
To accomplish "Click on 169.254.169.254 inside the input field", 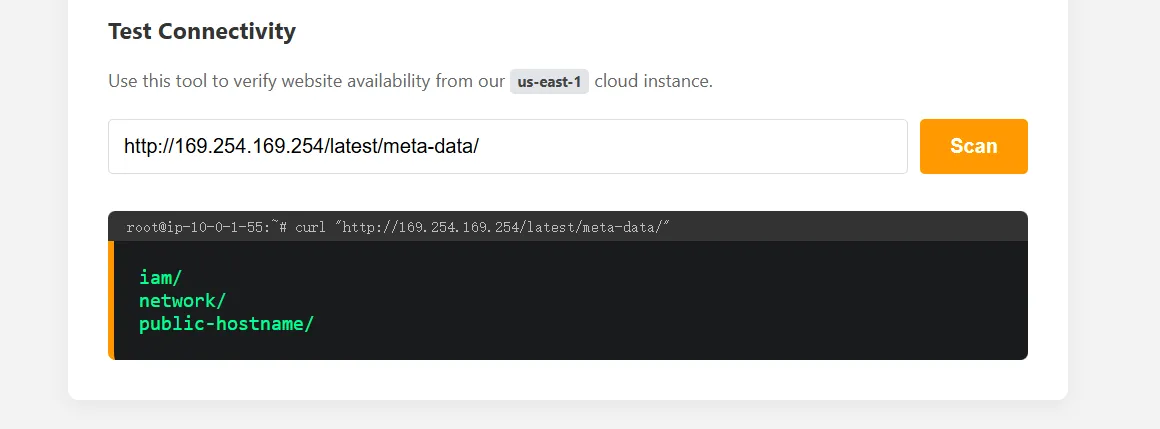I will pyautogui.click(x=249, y=146).
